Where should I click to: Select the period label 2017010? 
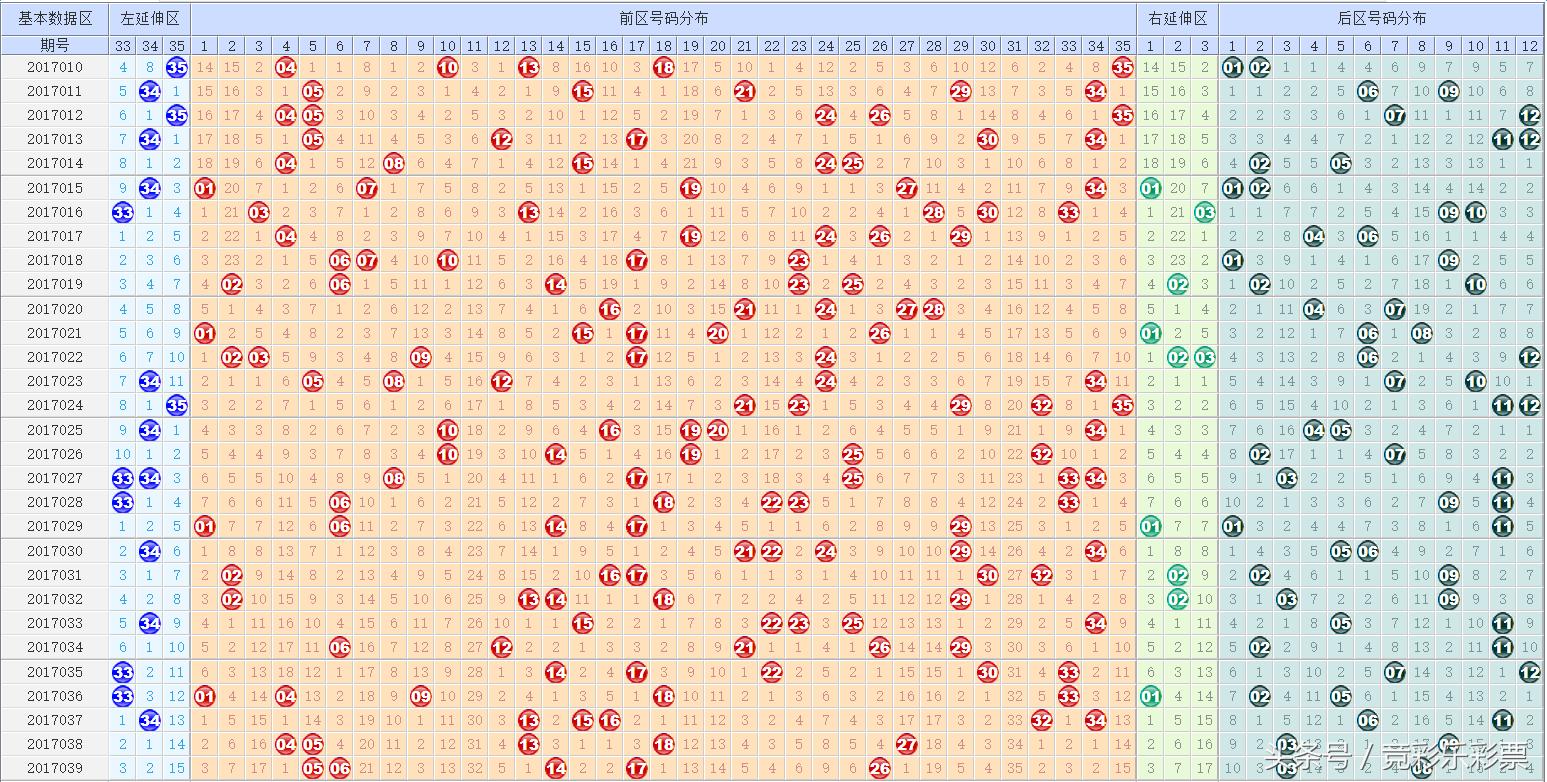pyautogui.click(x=55, y=68)
